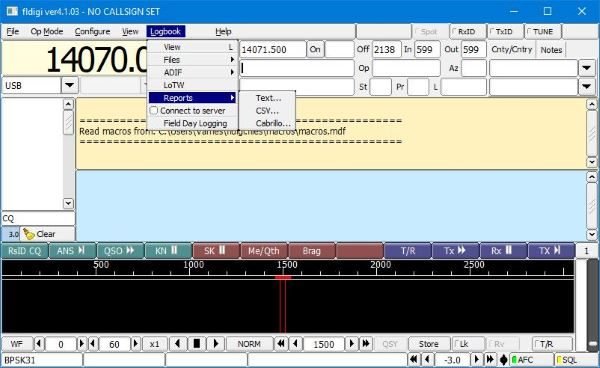Click the RsID CQ macro button
The image size is (600, 368).
click(x=25, y=251)
